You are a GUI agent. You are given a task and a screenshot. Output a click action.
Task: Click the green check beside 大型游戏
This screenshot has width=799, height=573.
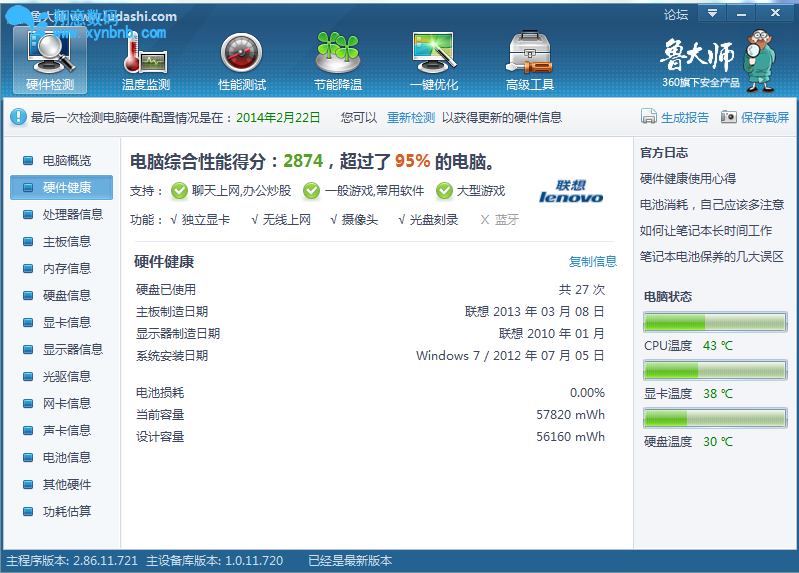(444, 191)
